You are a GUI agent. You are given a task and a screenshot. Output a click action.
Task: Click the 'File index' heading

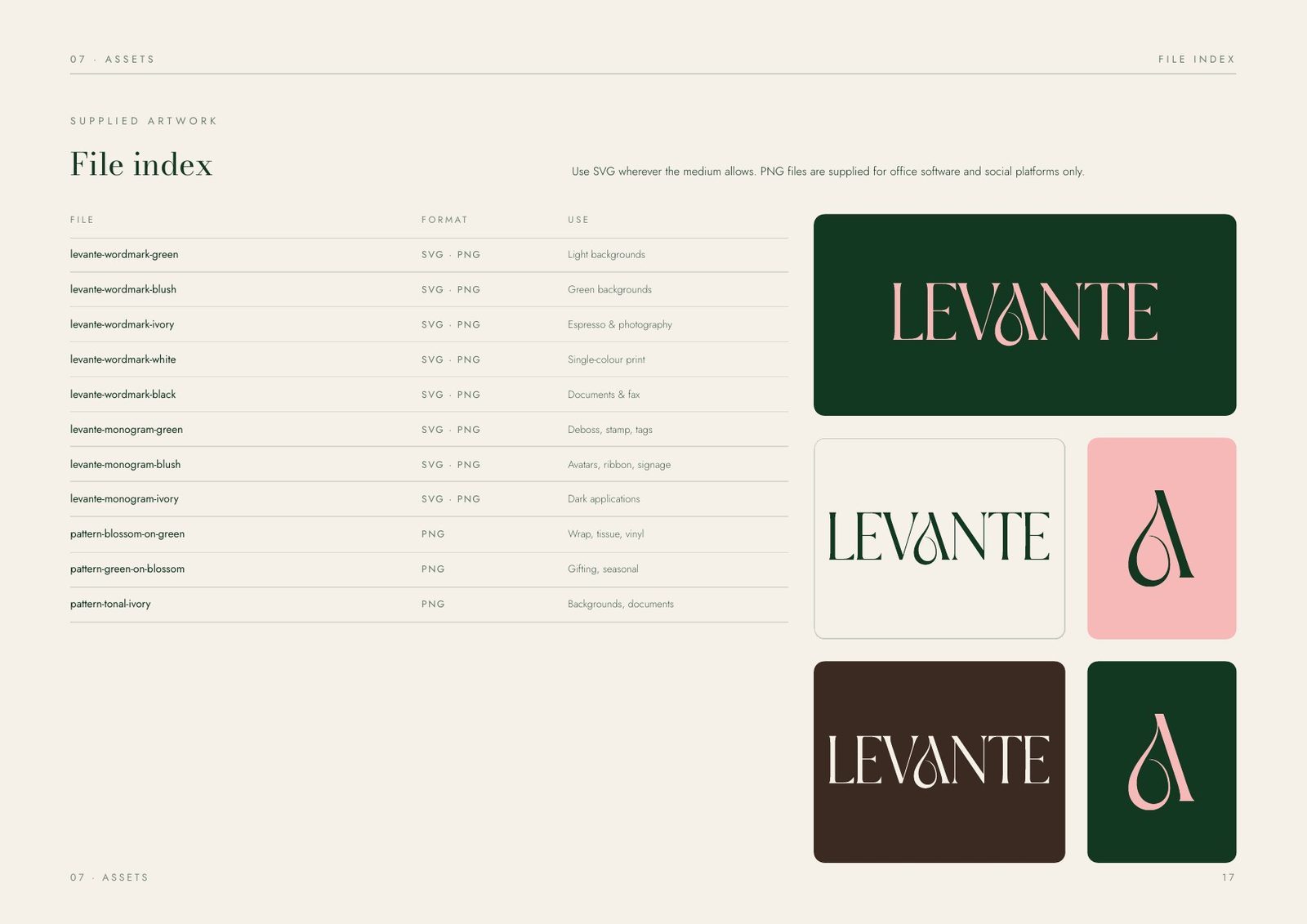click(x=141, y=164)
